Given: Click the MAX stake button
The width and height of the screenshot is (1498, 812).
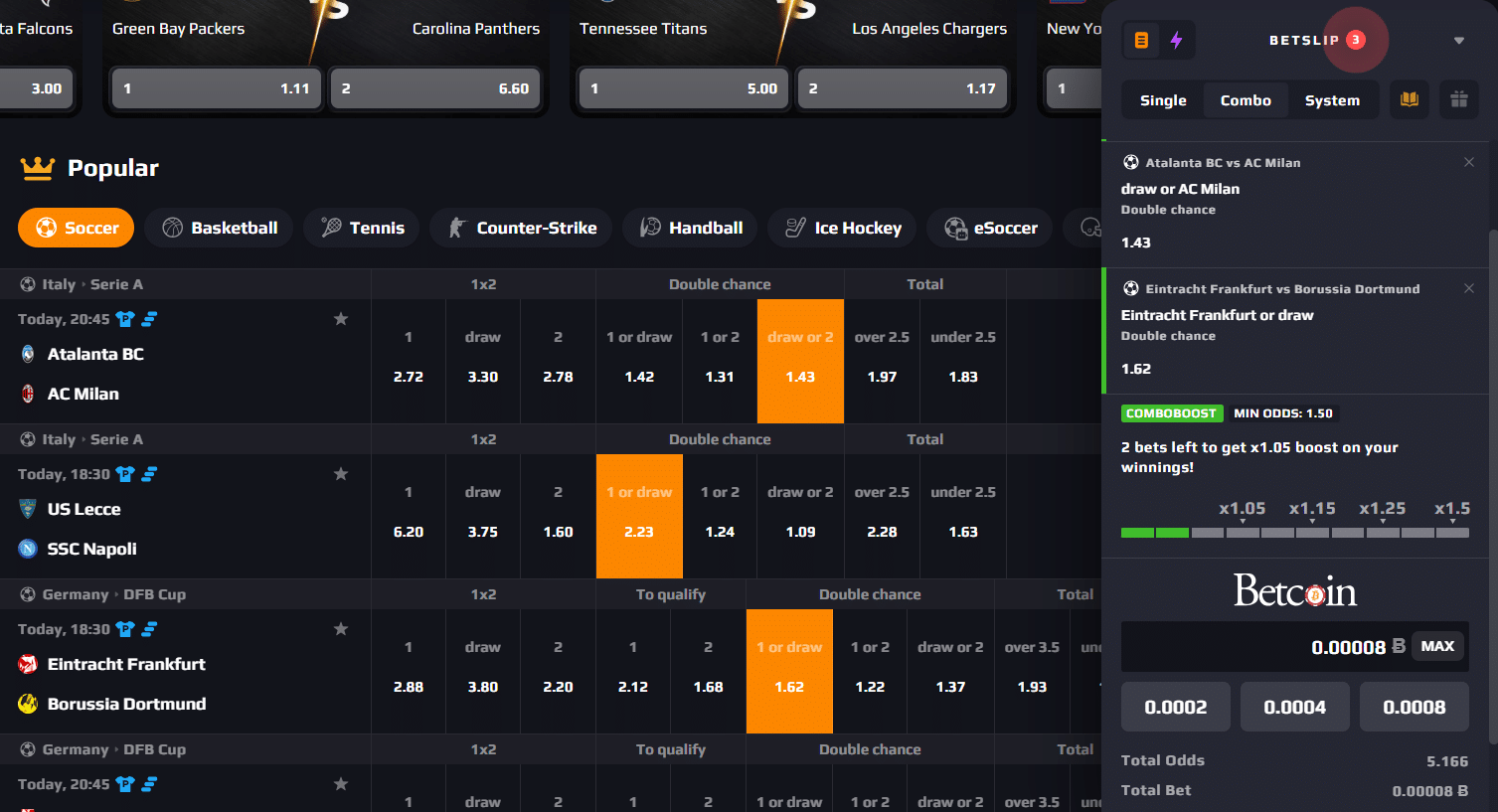Looking at the screenshot, I should point(1437,645).
